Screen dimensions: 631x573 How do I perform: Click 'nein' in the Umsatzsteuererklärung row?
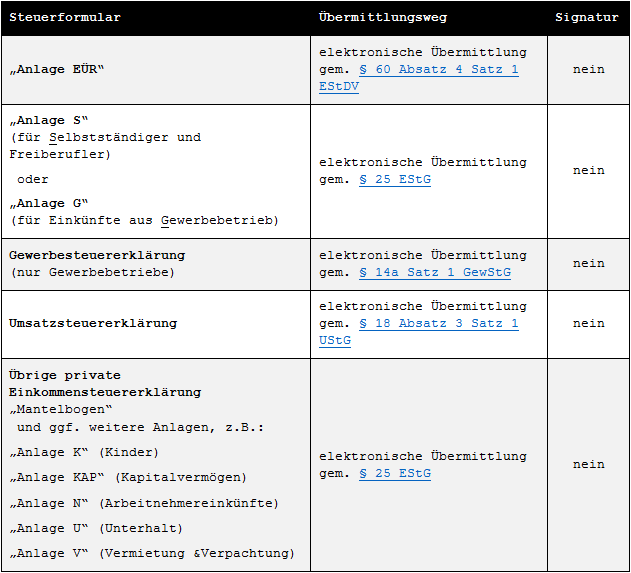[x=588, y=324]
